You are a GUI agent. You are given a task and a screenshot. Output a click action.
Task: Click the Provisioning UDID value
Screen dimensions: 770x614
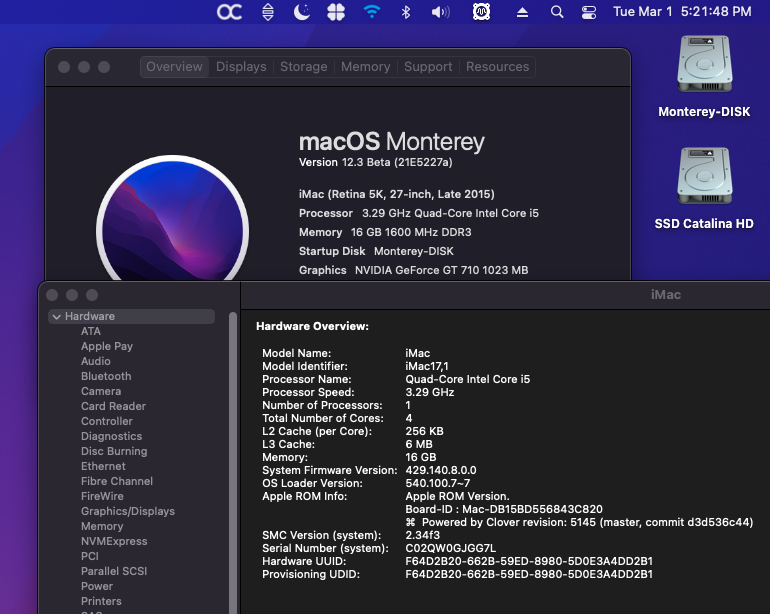click(x=529, y=574)
